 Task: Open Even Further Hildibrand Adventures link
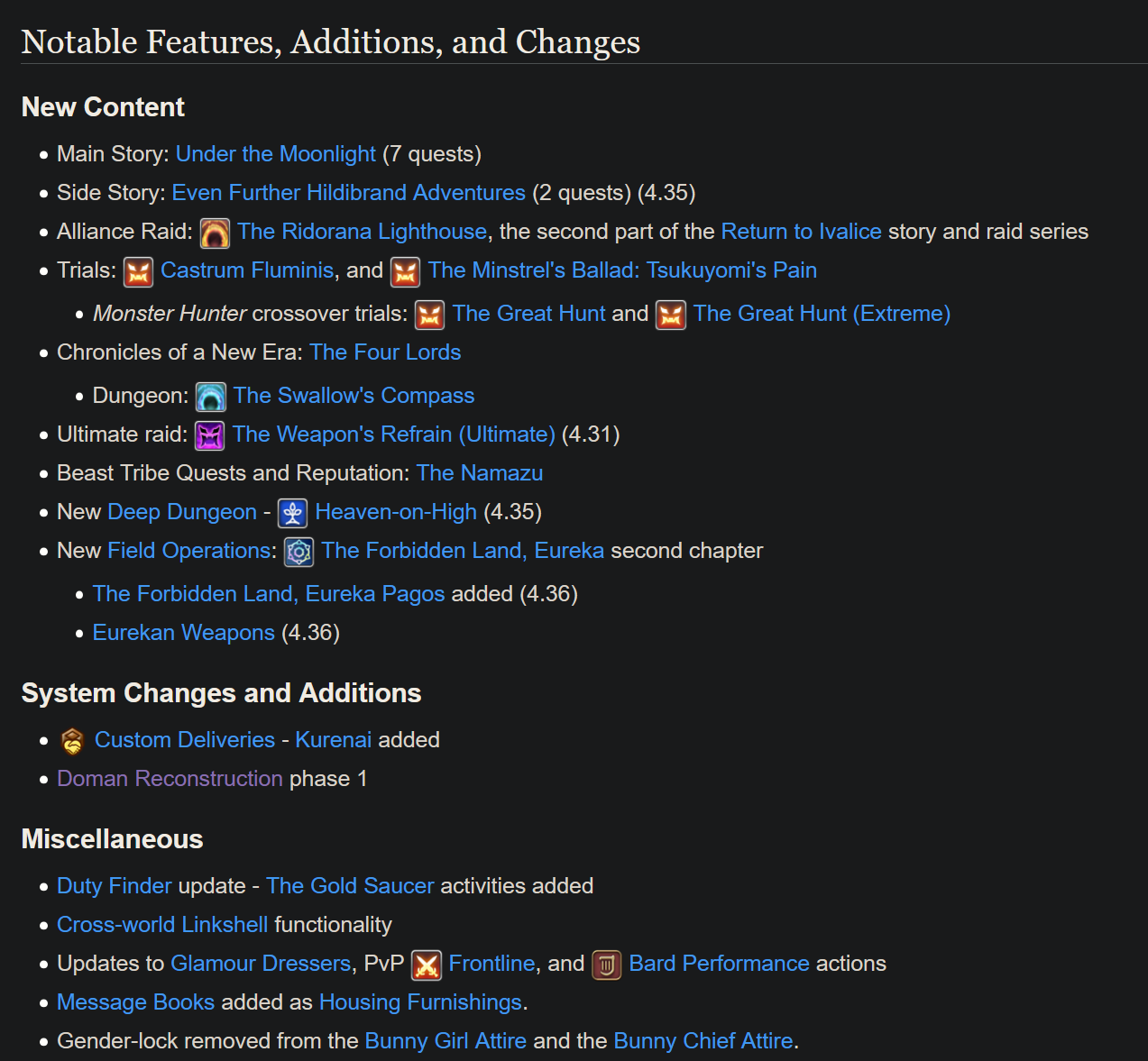point(348,193)
